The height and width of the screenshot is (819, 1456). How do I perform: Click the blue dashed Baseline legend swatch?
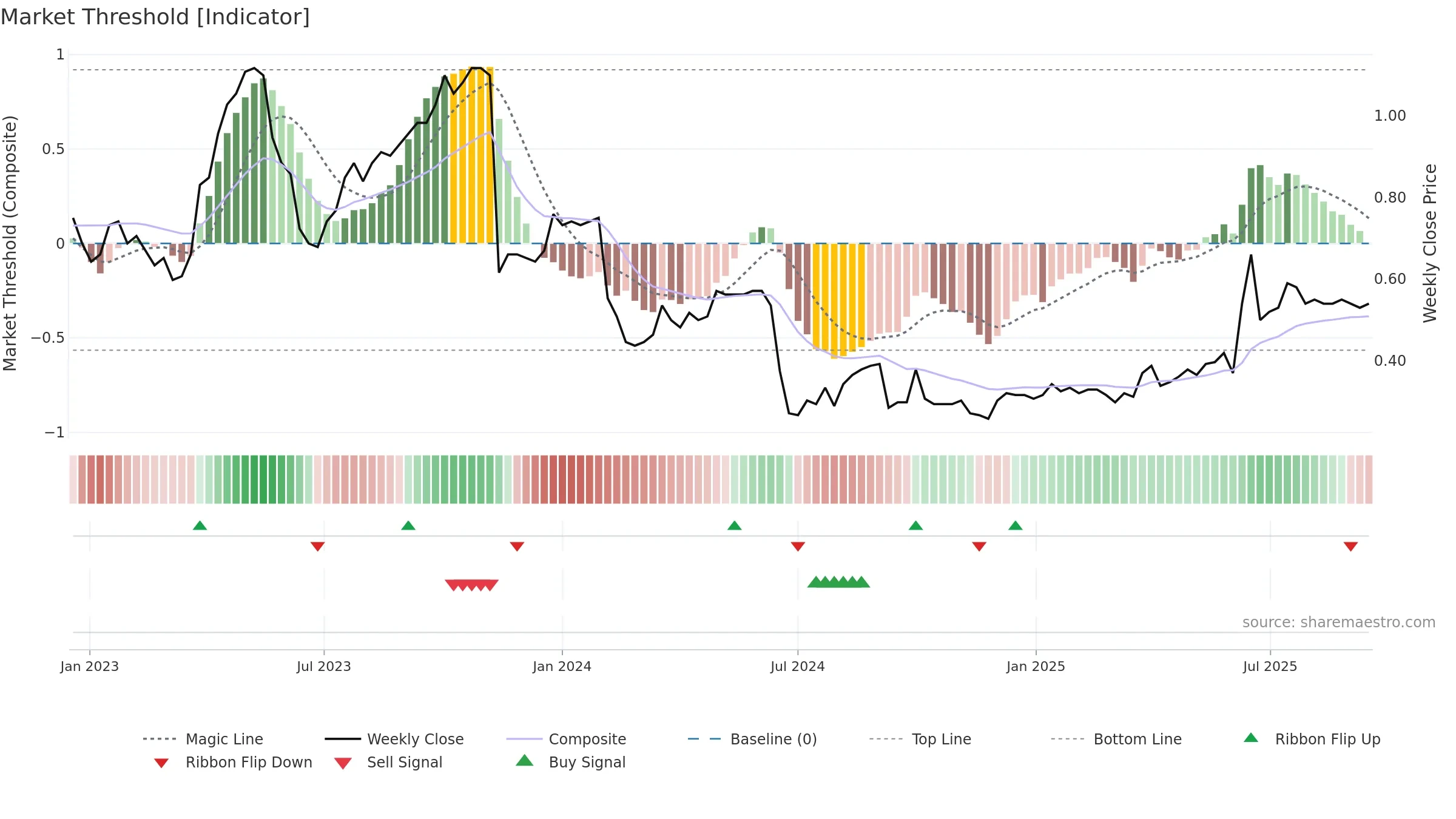click(704, 739)
